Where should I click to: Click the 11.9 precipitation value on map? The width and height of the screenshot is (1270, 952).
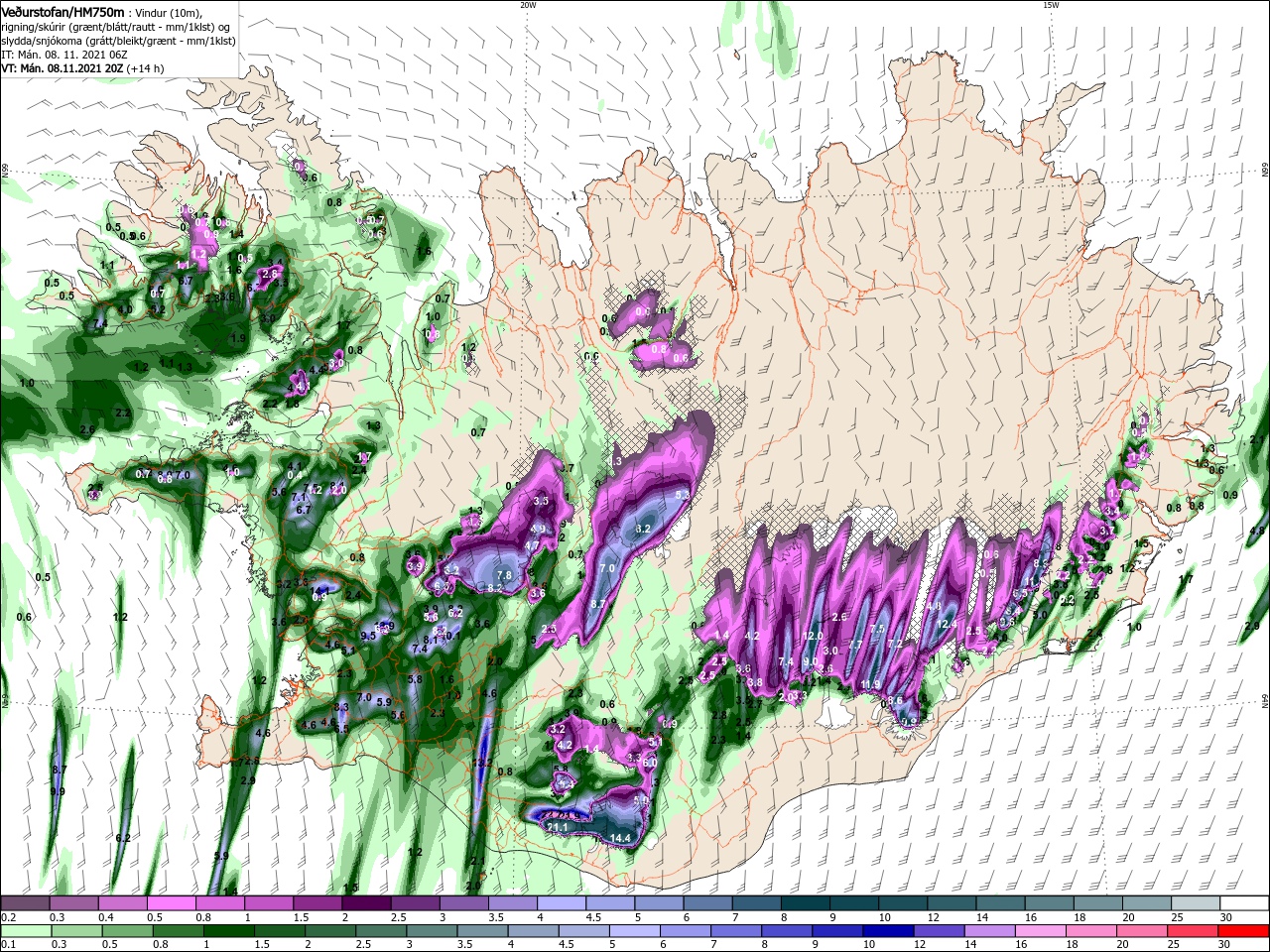871,684
